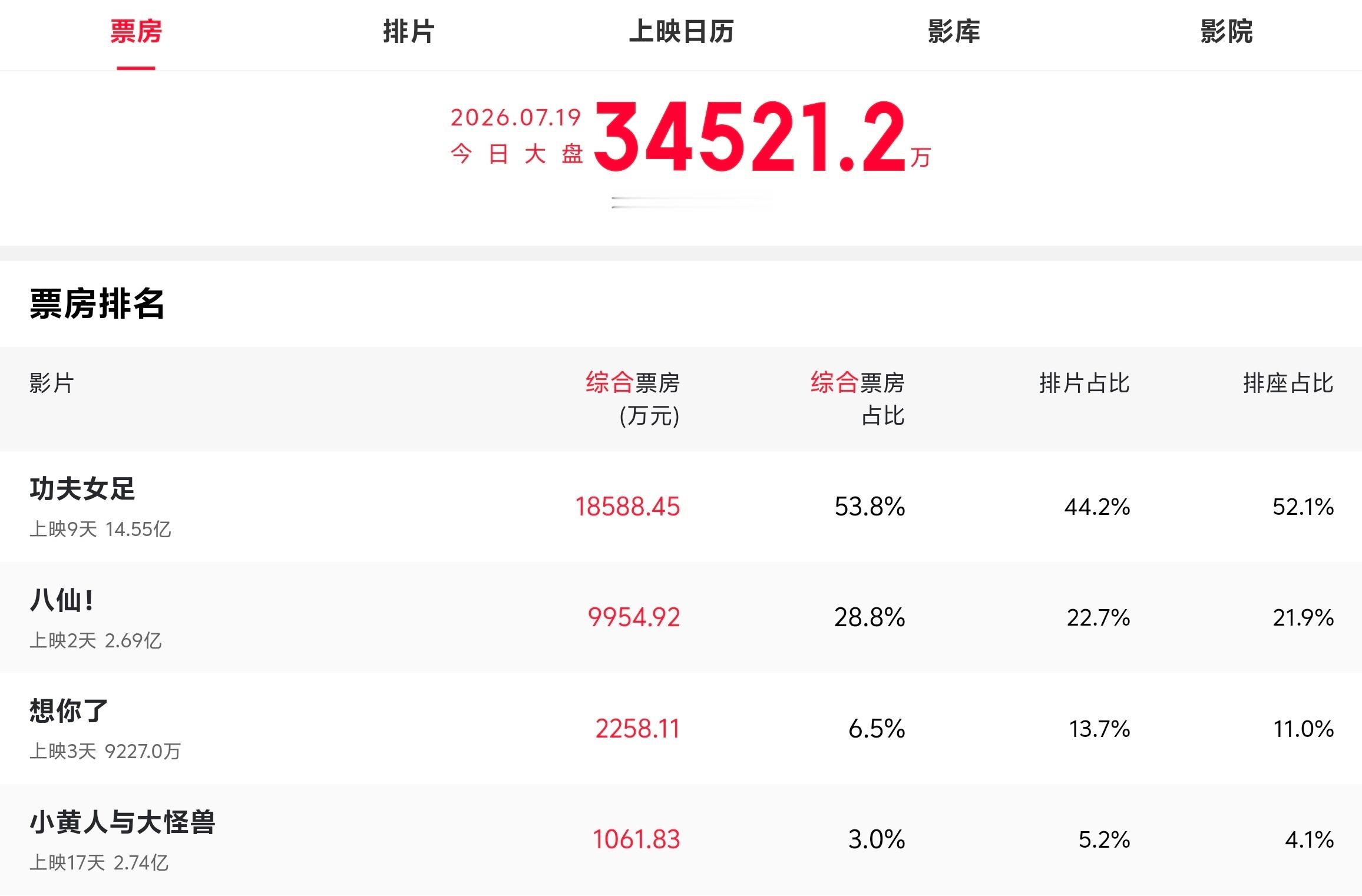This screenshot has height=896, width=1362.
Task: Click the 44.2% screening share
Action: tap(1097, 507)
